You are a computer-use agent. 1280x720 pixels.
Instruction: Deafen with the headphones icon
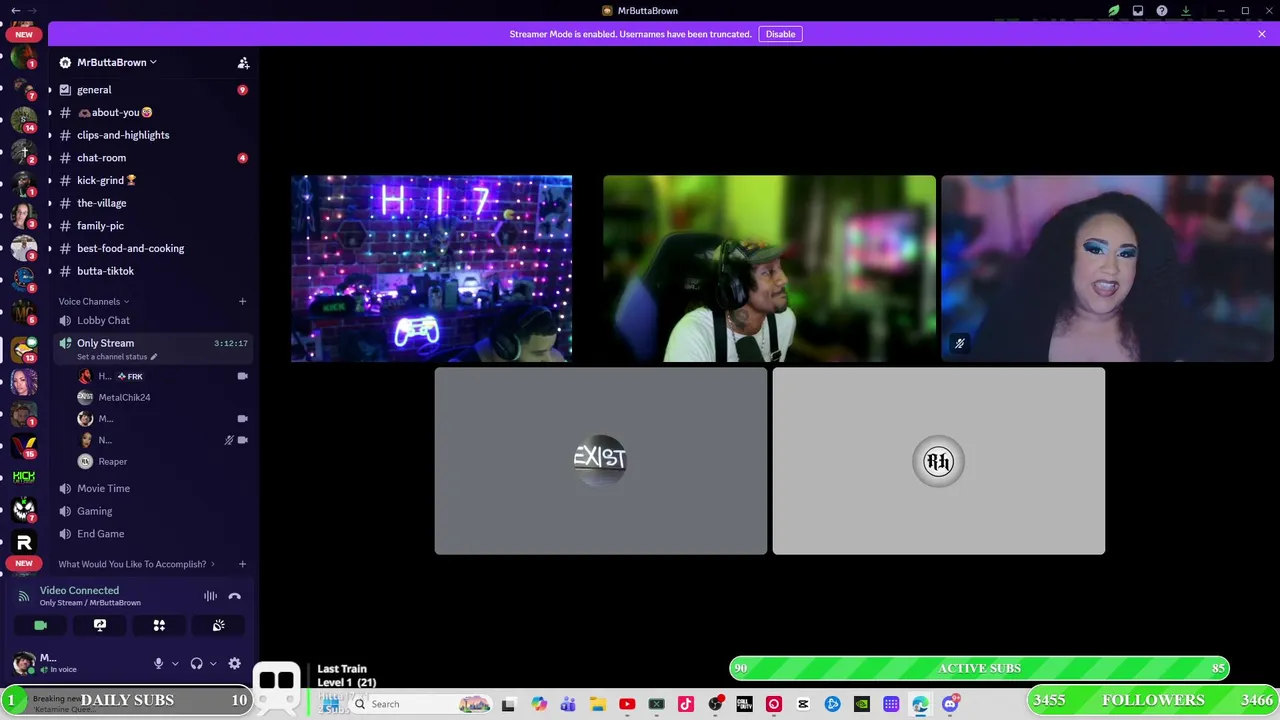[x=196, y=663]
